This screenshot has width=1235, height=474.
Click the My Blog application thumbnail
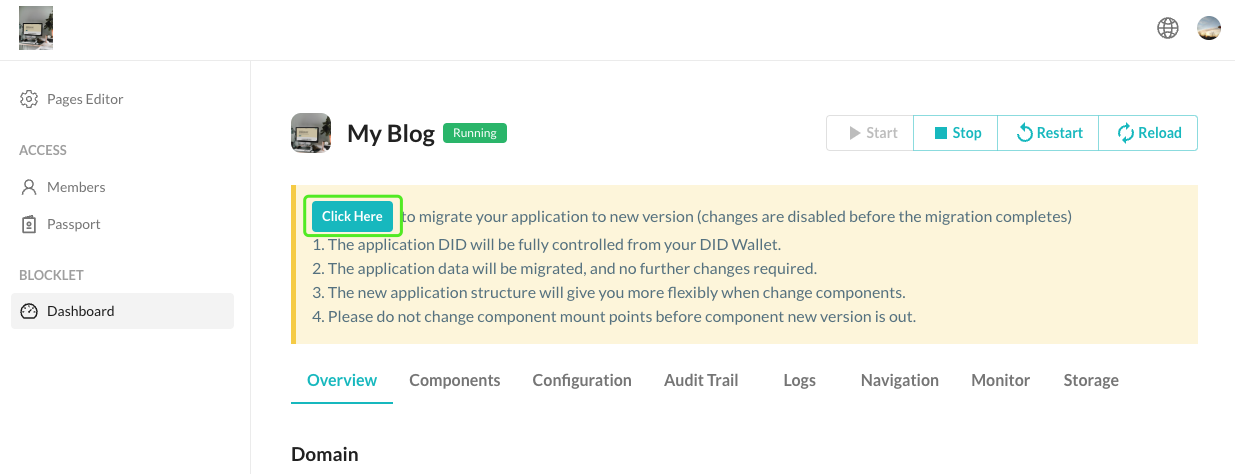tap(311, 133)
